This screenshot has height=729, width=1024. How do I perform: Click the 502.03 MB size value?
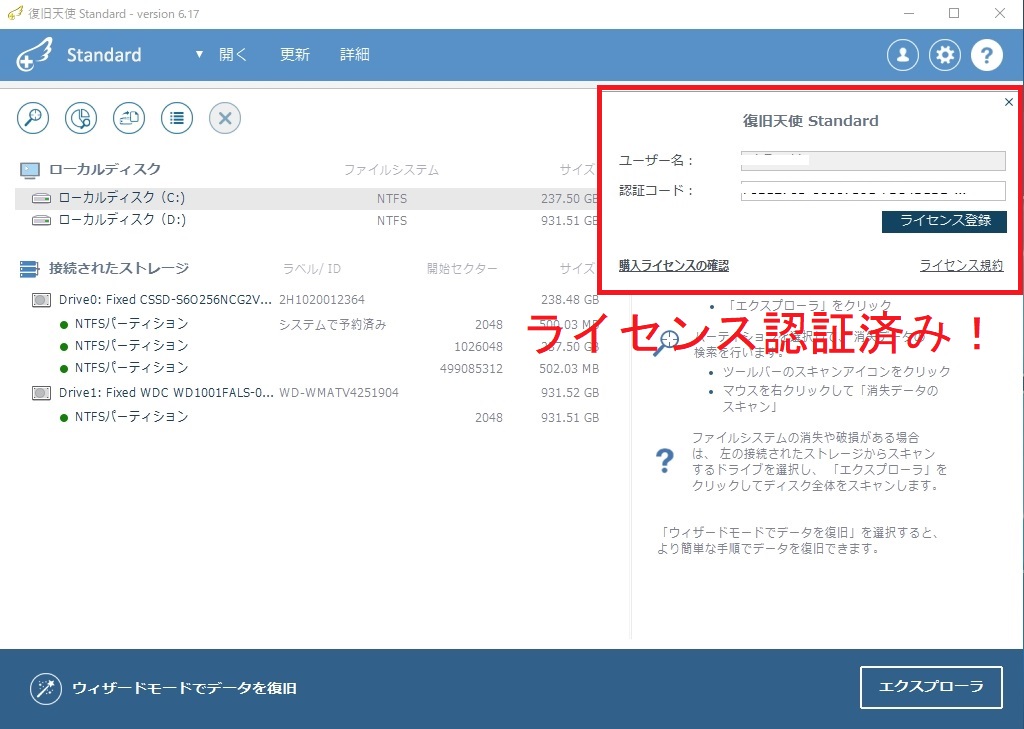click(569, 368)
